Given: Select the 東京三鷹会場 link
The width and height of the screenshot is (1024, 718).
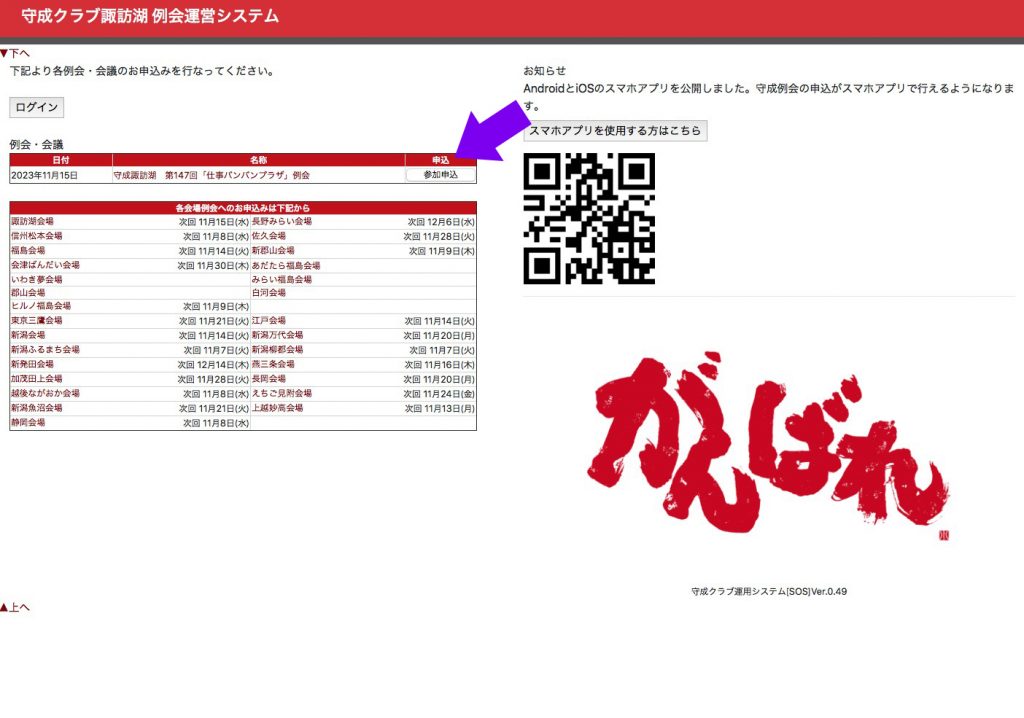Looking at the screenshot, I should (37, 321).
